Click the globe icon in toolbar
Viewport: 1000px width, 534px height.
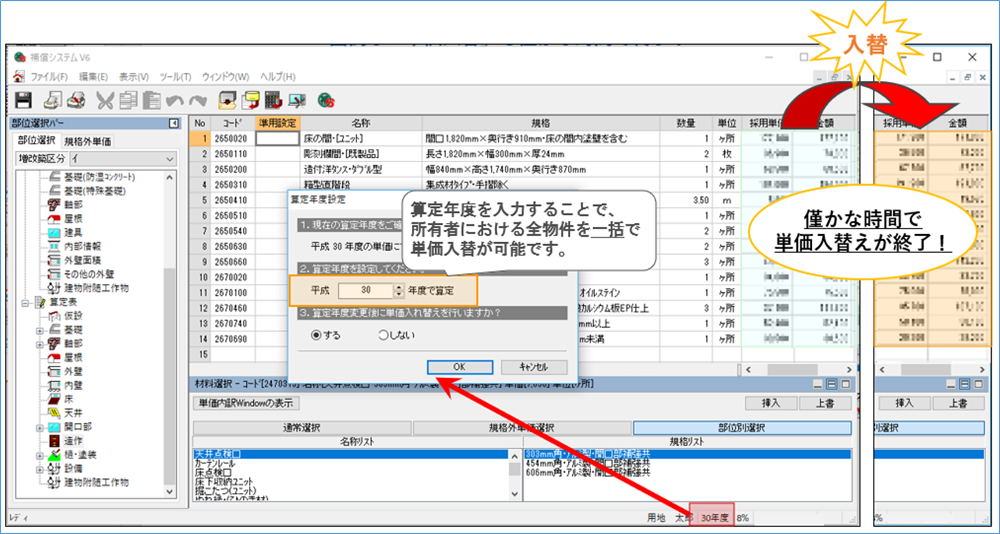(x=325, y=100)
